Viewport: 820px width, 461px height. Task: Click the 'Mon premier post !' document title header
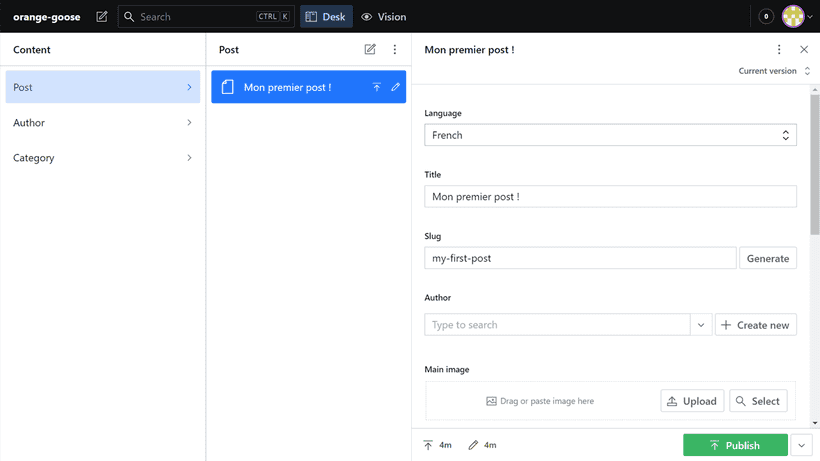tap(469, 50)
